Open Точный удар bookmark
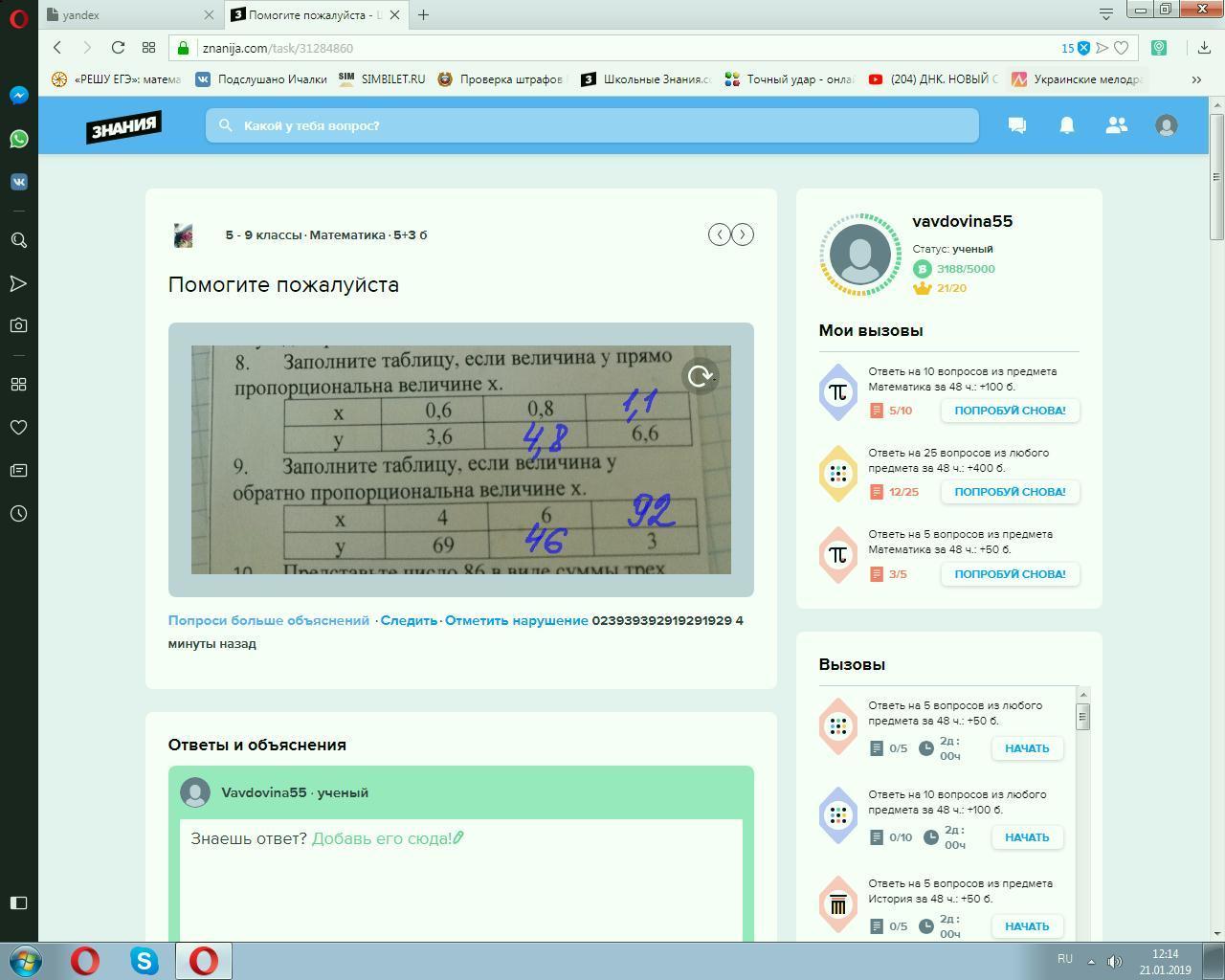Image resolution: width=1225 pixels, height=980 pixels. click(790, 79)
